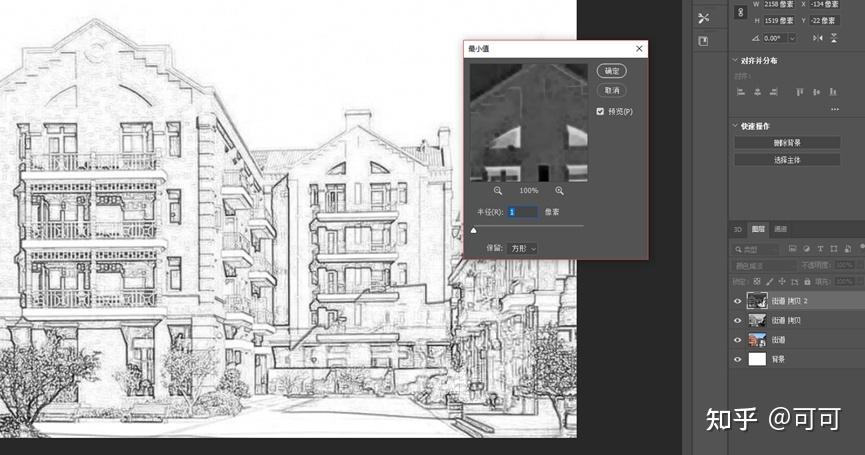Open the 保留 (preserve) 方形 dropdown
The image size is (865, 455).
click(523, 249)
